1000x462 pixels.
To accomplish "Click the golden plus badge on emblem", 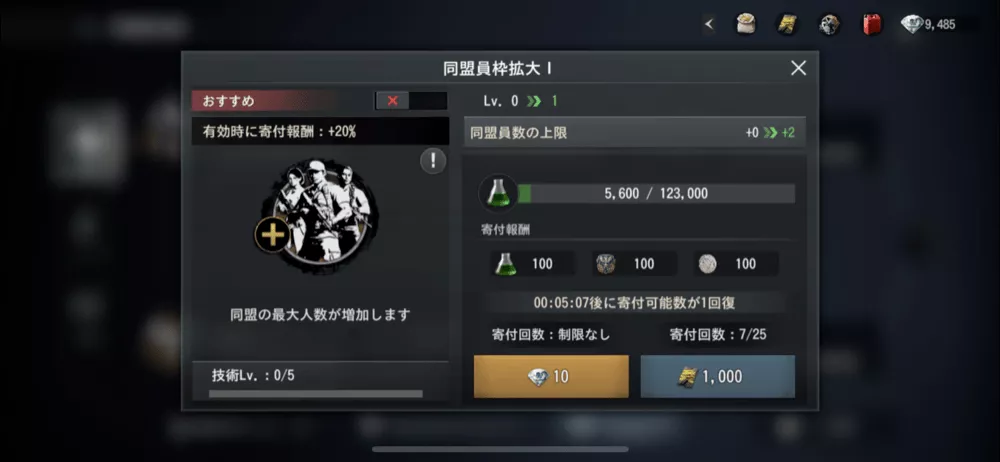I will click(272, 235).
